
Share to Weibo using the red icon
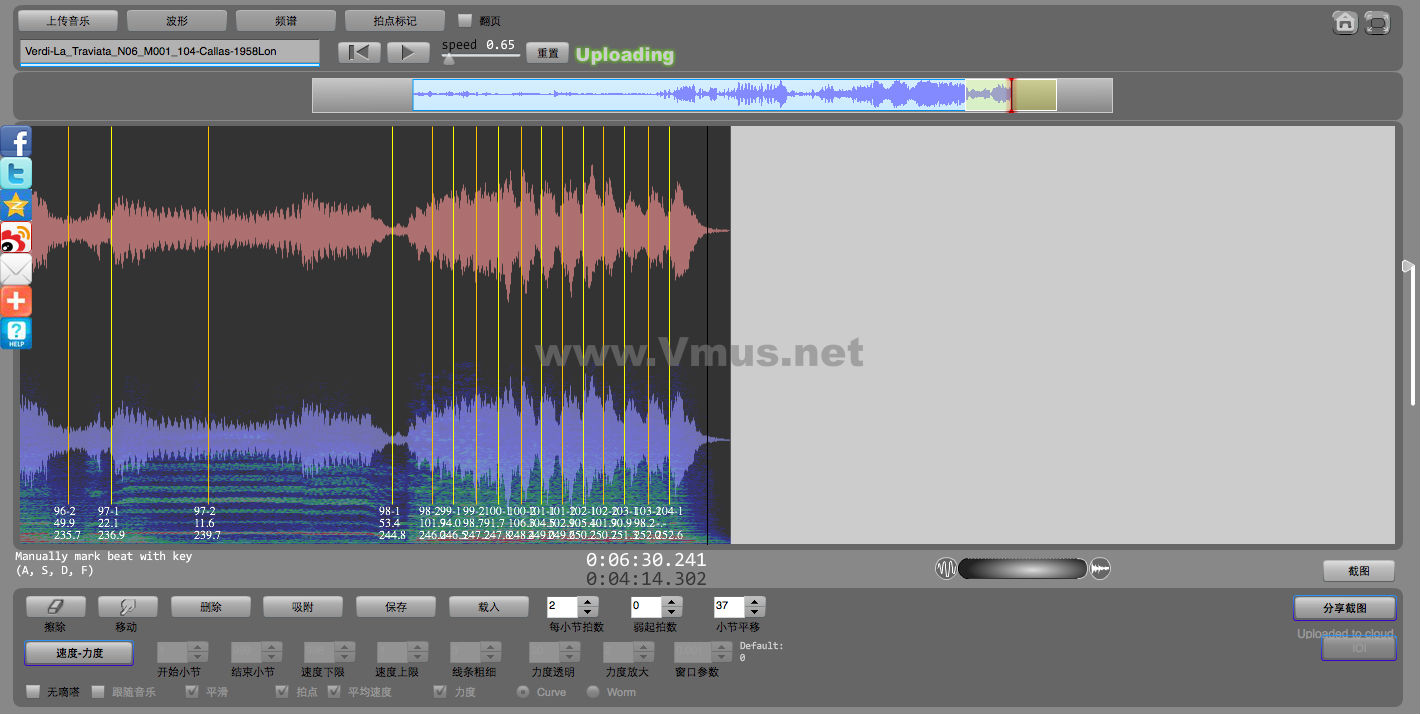click(x=16, y=237)
